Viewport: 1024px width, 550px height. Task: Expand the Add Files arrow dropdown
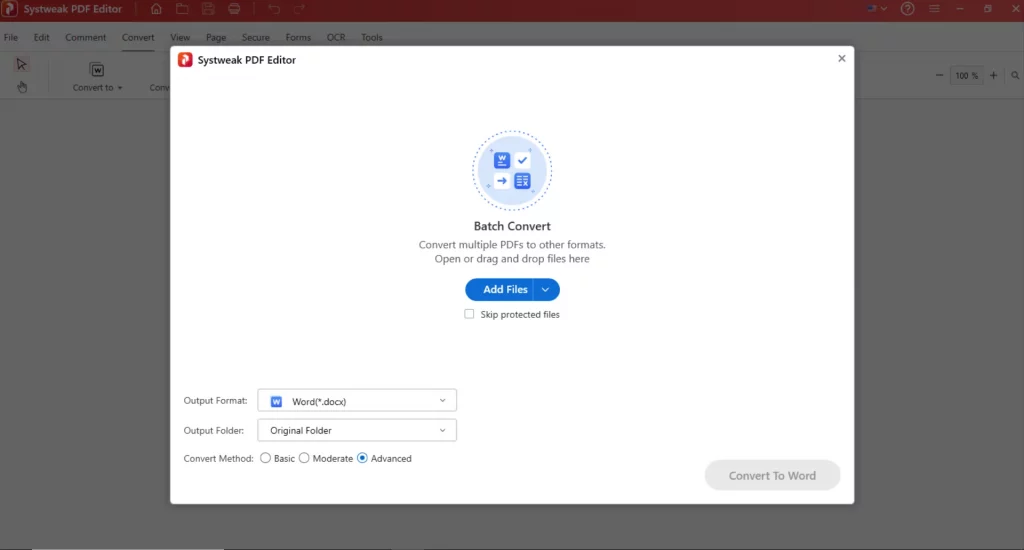coord(546,289)
